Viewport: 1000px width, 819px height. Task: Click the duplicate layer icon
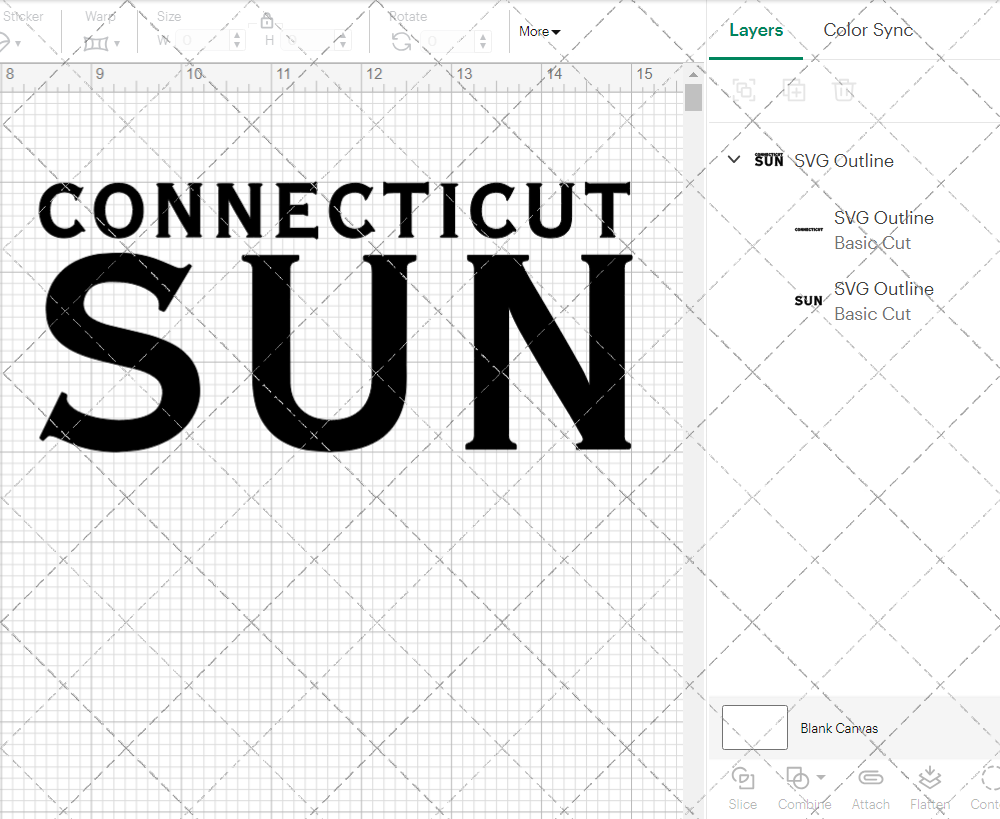(x=796, y=90)
